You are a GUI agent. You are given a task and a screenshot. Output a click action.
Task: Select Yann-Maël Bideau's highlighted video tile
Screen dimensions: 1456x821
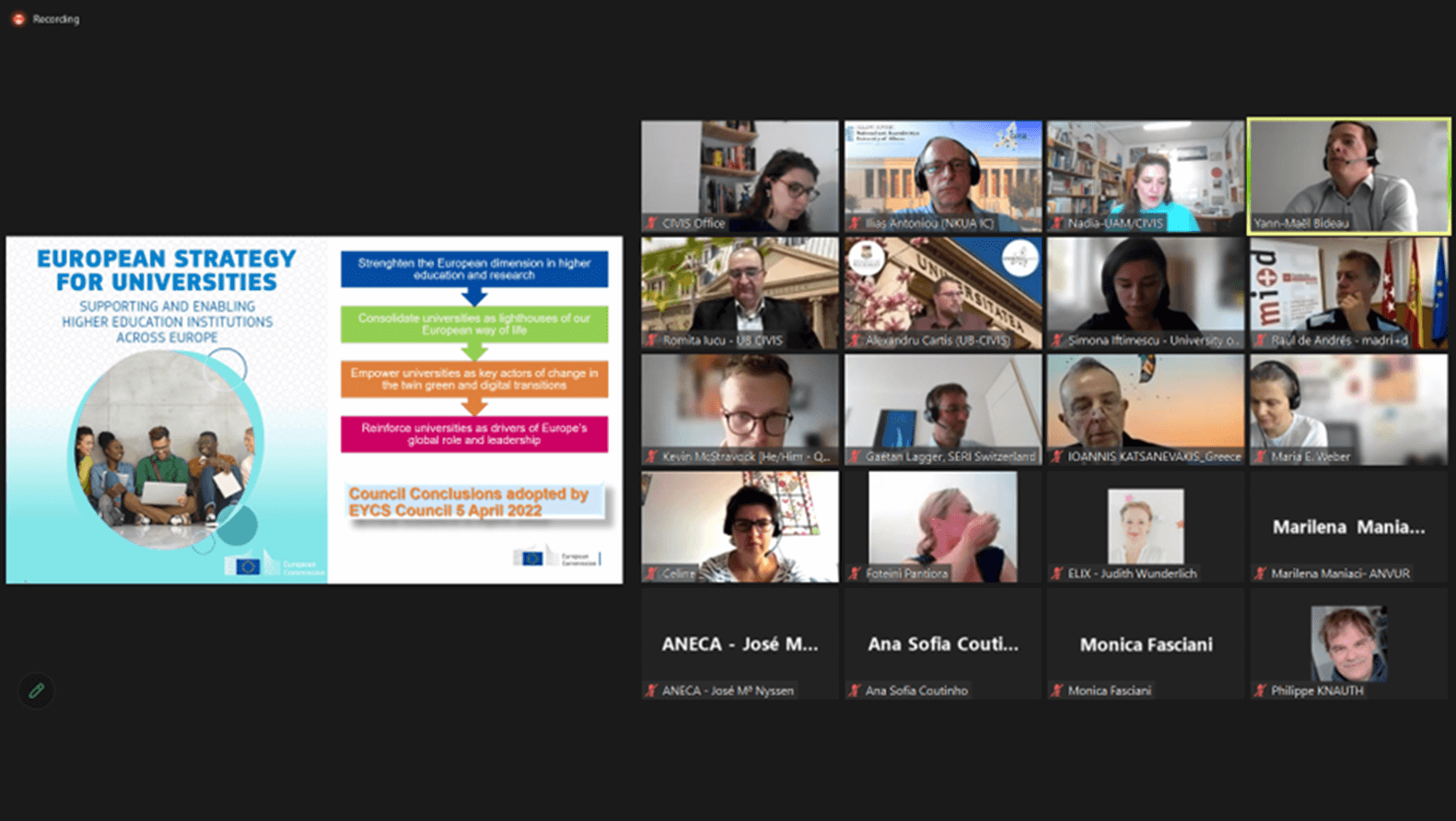pos(1349,176)
